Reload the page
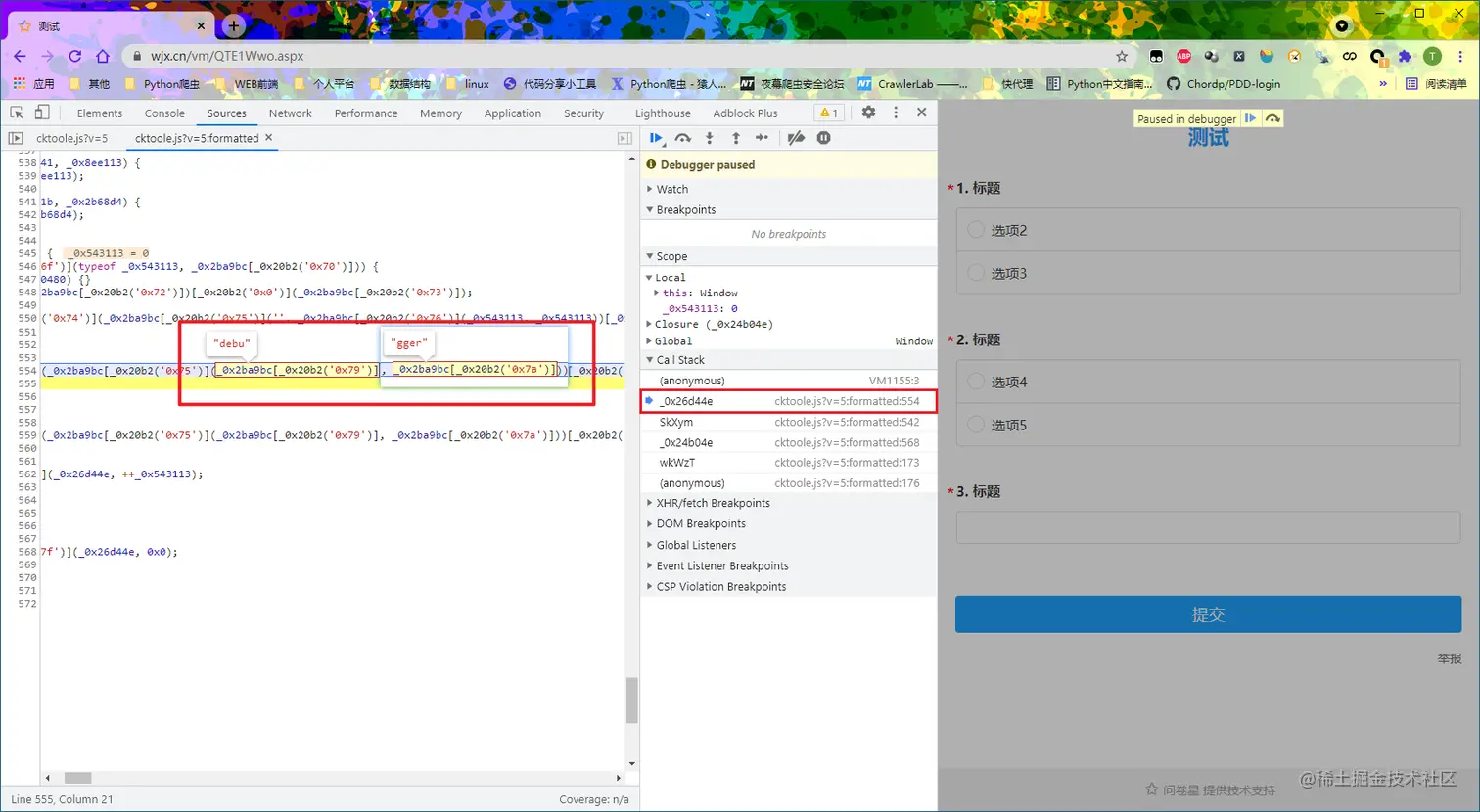Screen dimensions: 1480x812 tap(74, 56)
